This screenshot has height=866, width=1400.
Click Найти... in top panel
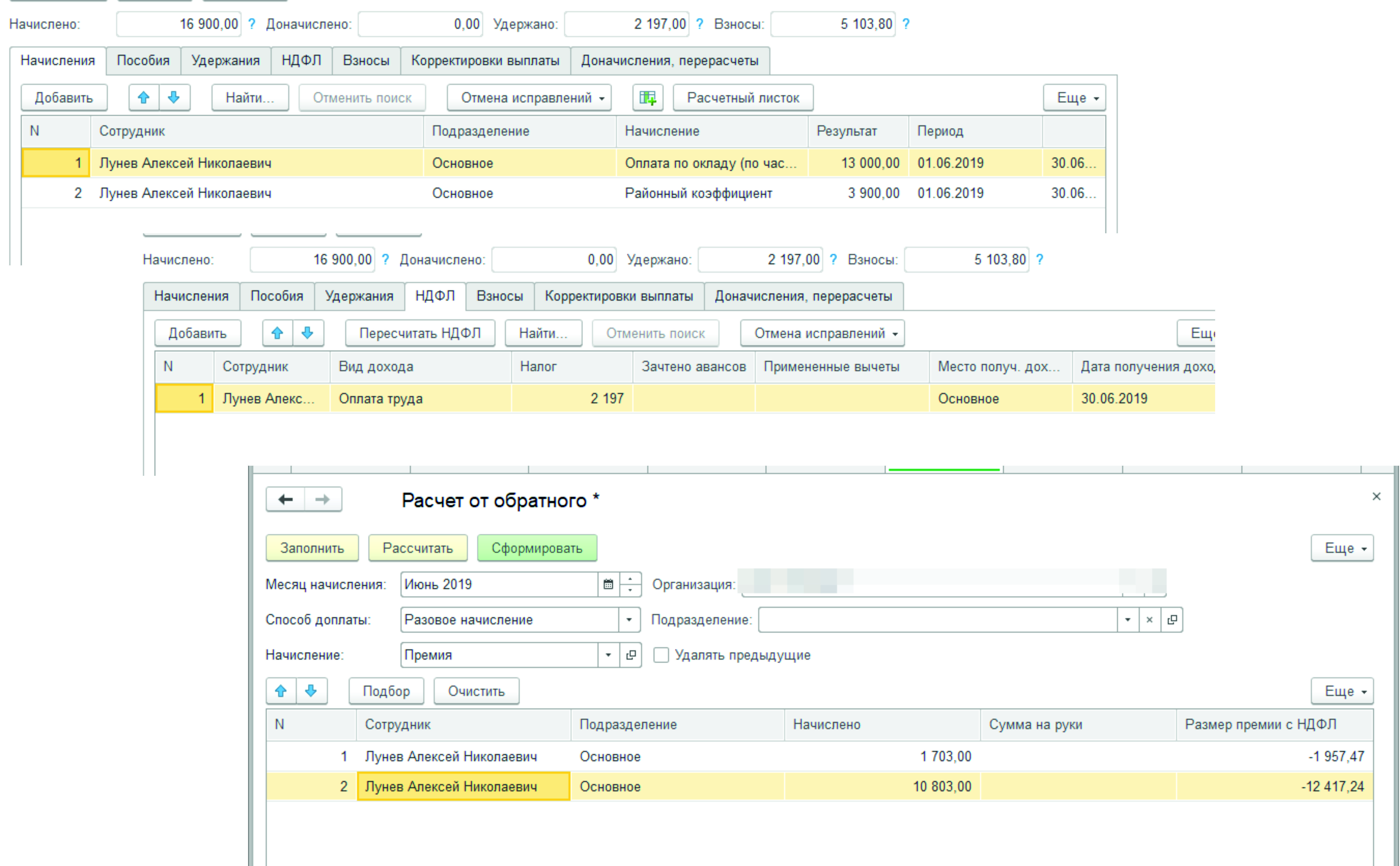pos(250,98)
